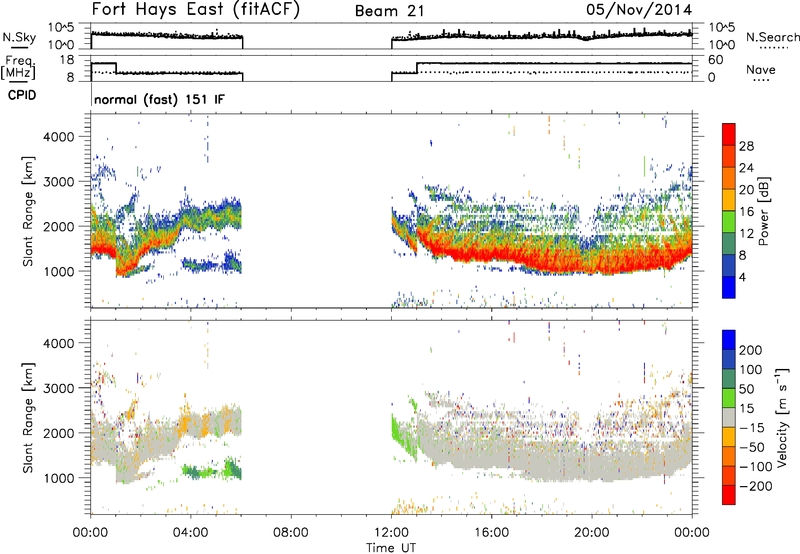Click the 'Nave' legend label
800x554 pixels.
point(761,69)
